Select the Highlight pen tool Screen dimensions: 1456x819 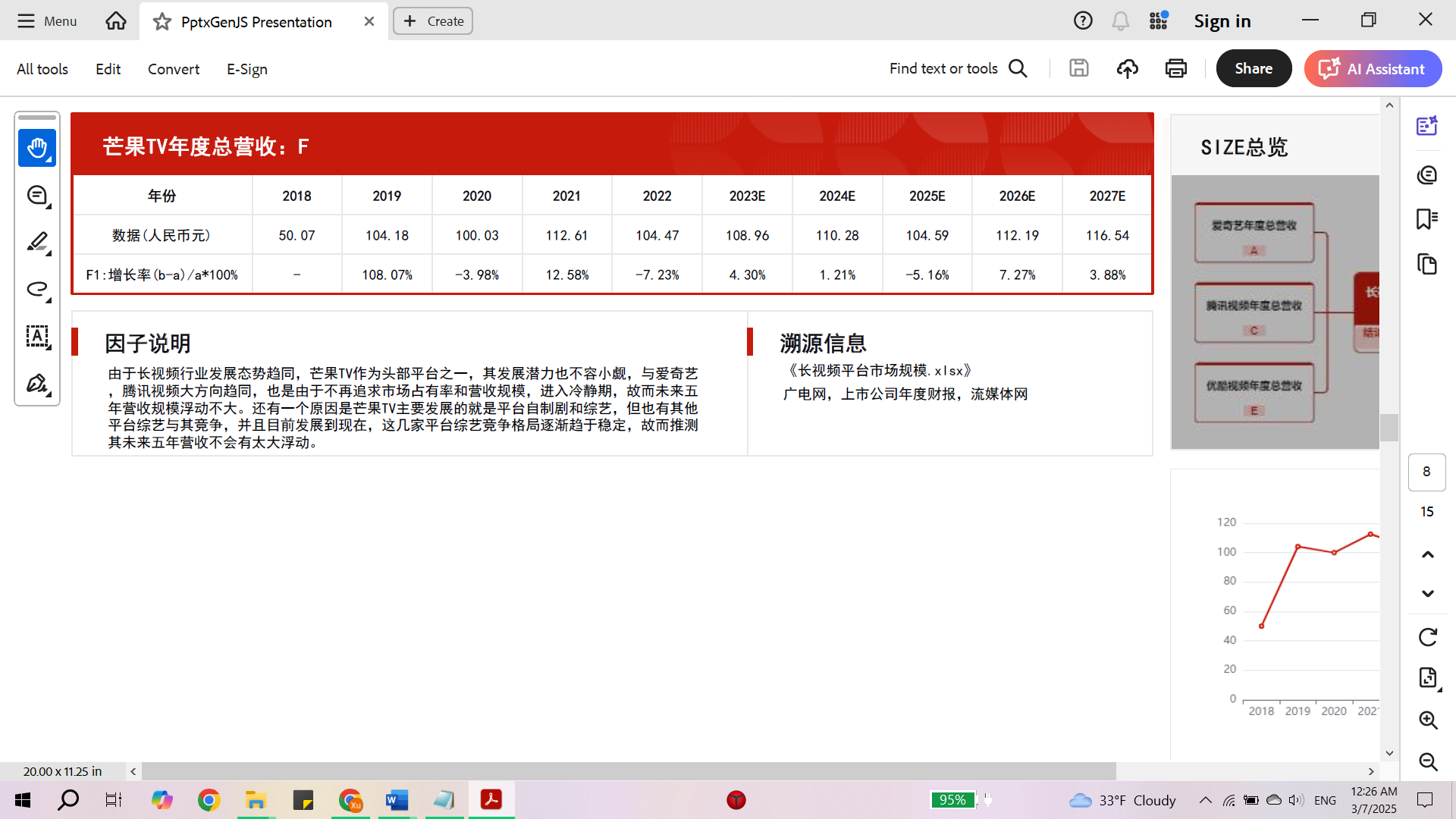(37, 242)
